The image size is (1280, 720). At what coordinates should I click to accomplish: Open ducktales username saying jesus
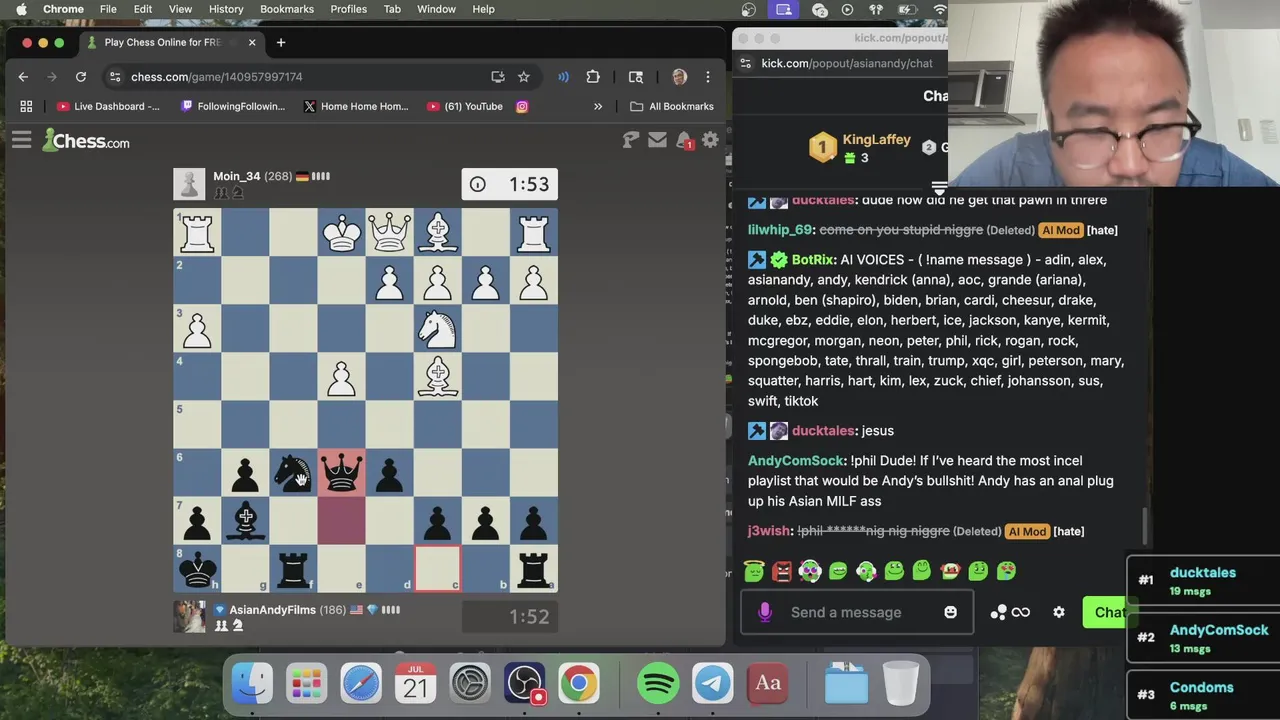click(823, 431)
